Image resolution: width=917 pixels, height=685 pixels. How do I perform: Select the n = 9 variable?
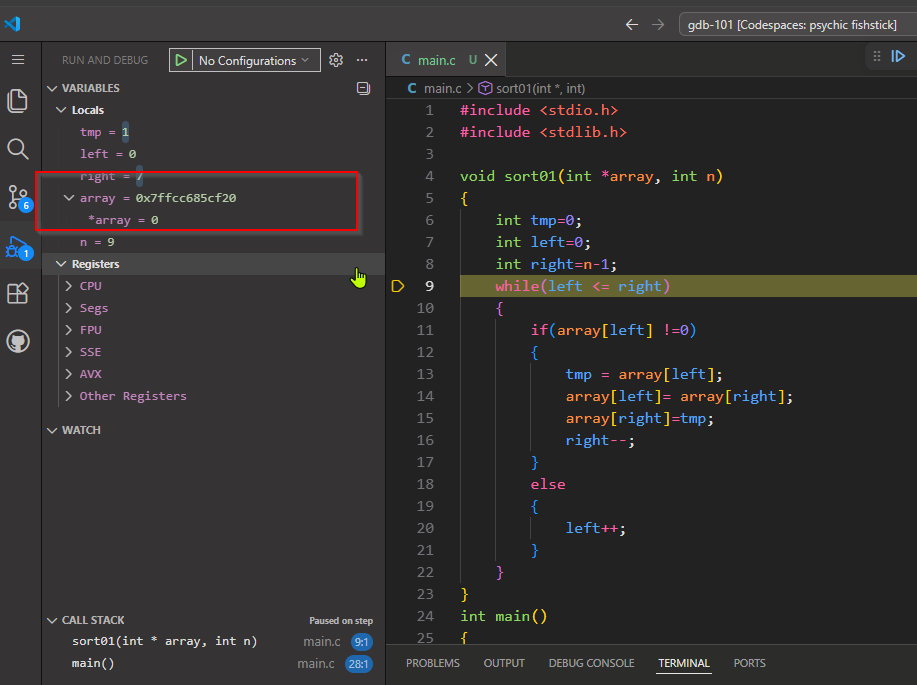pos(213,242)
